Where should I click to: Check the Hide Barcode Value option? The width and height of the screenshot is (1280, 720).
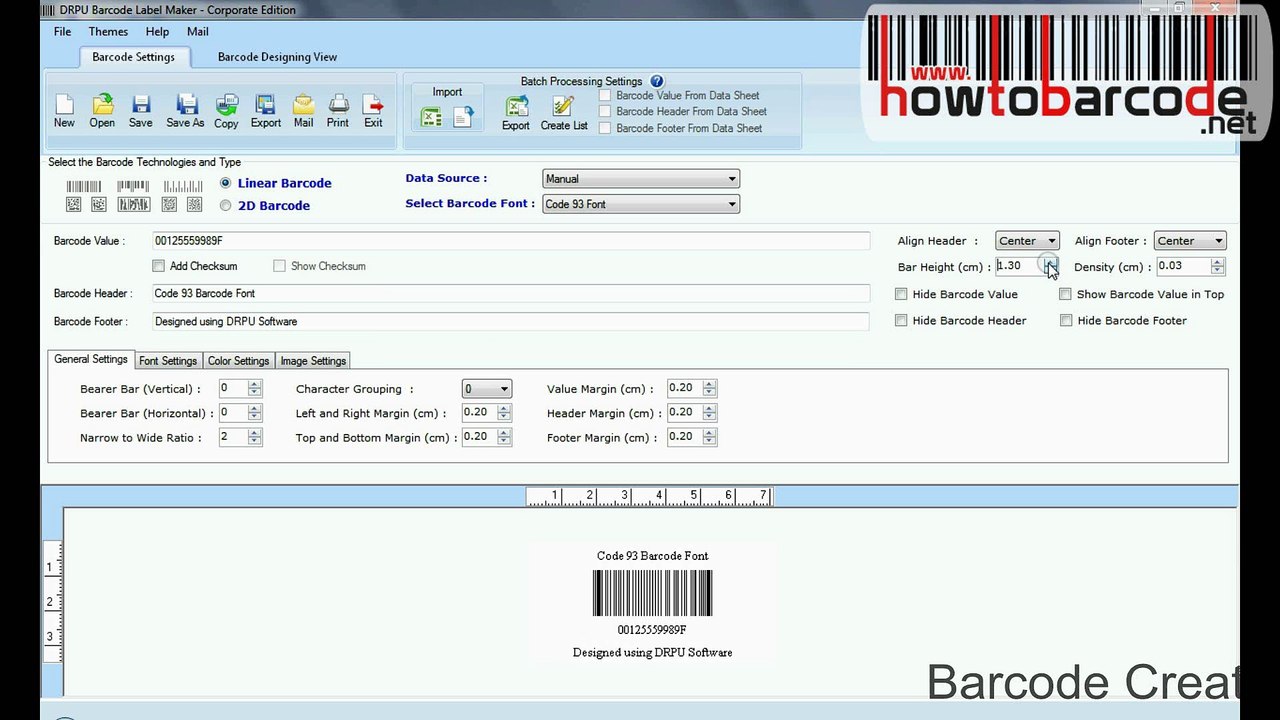click(x=901, y=294)
